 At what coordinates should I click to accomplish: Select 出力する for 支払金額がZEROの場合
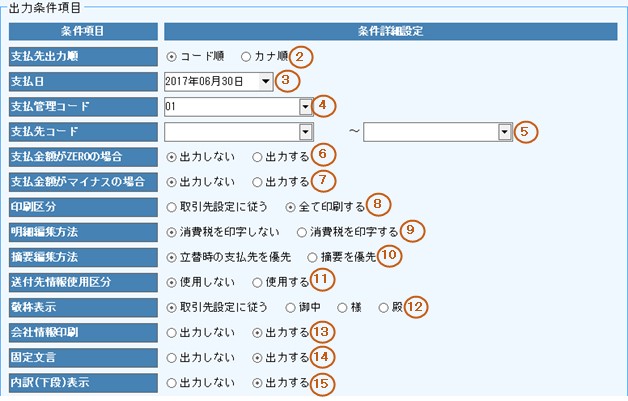(x=258, y=156)
